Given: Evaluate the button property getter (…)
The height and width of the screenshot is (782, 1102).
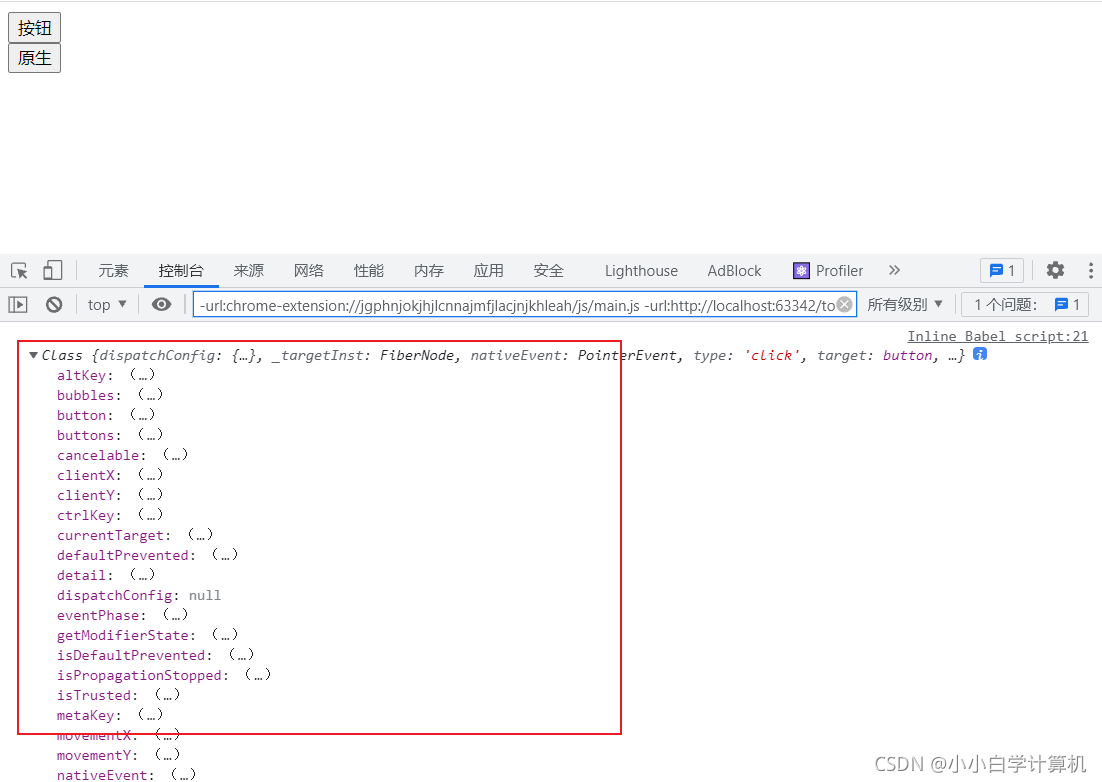Looking at the screenshot, I should click(x=142, y=415).
